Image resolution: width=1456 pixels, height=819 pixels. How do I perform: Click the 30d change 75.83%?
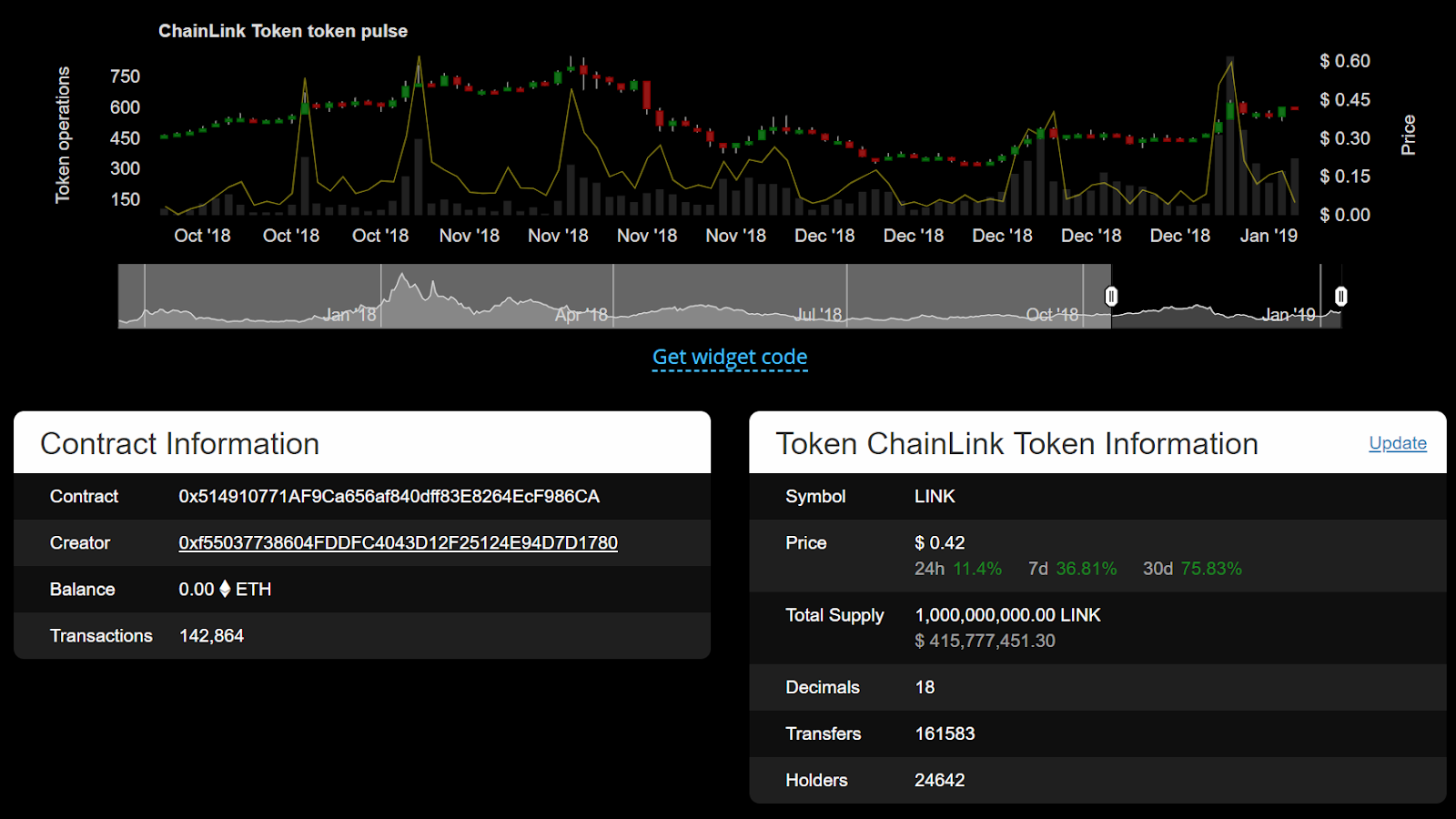[1211, 569]
